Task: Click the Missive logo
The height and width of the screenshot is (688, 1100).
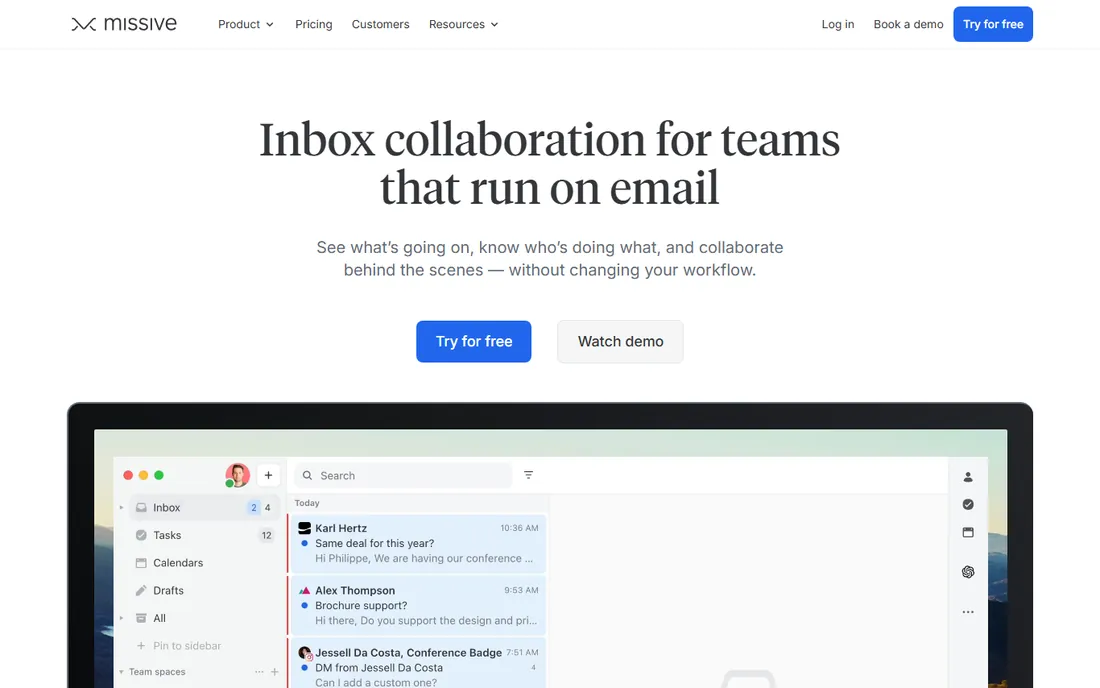Action: coord(123,24)
